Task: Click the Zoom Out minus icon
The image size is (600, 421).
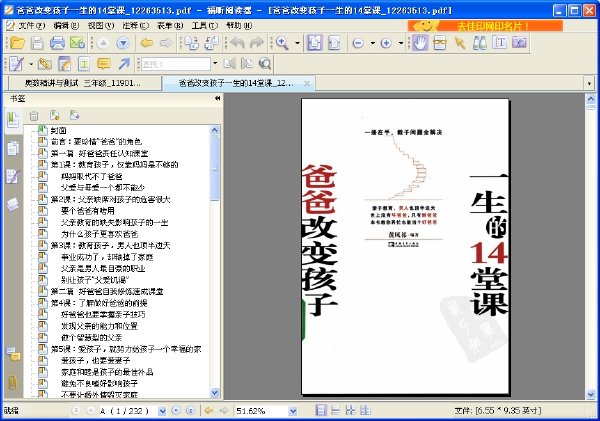Action: pos(358,43)
